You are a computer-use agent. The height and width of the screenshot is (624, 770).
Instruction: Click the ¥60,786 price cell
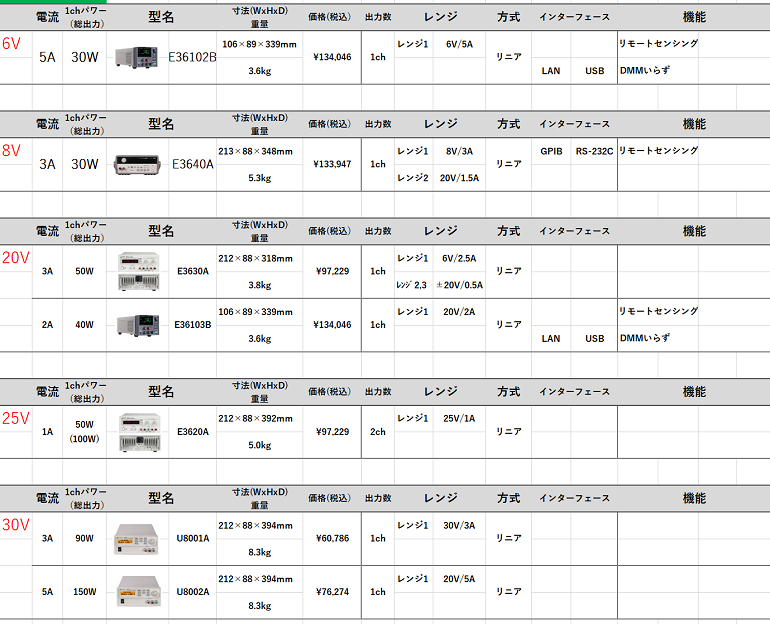coord(332,538)
